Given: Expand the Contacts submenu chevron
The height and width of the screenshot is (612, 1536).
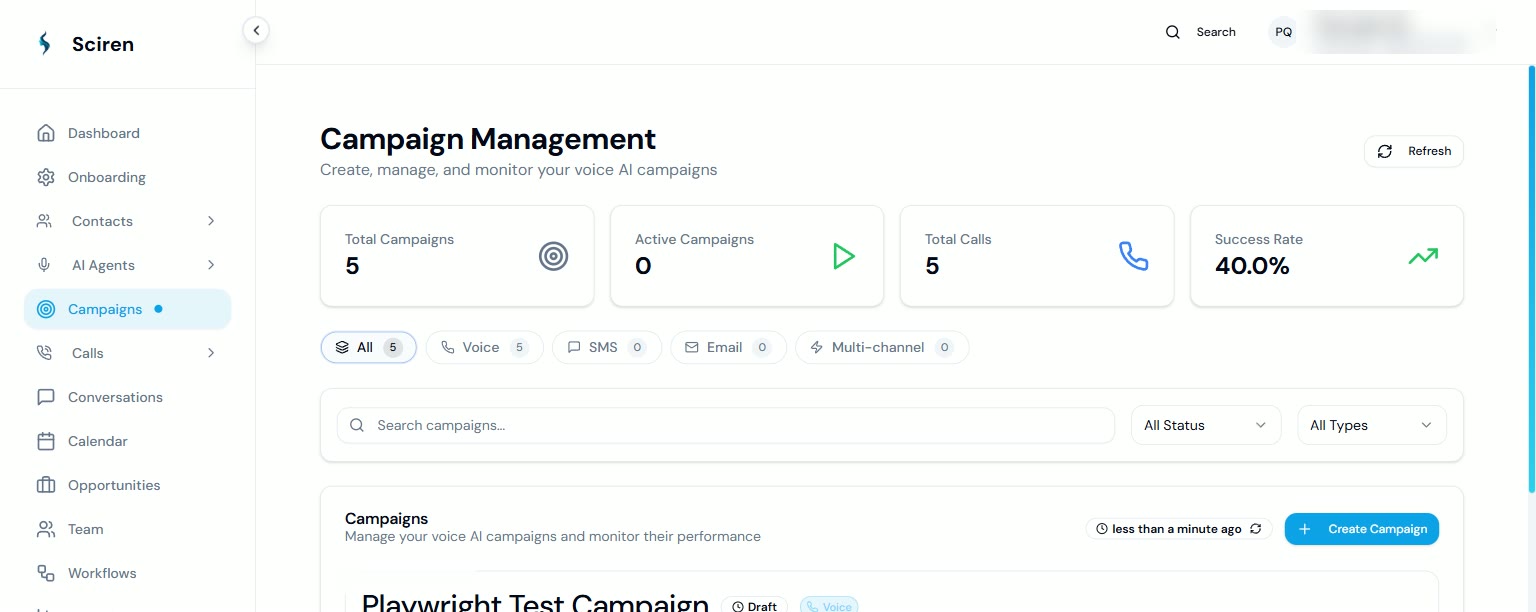Looking at the screenshot, I should click(211, 221).
